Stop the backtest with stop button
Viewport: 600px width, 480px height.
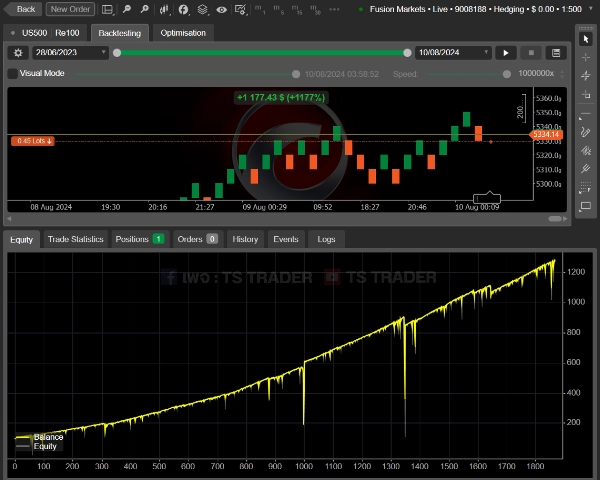coord(531,52)
